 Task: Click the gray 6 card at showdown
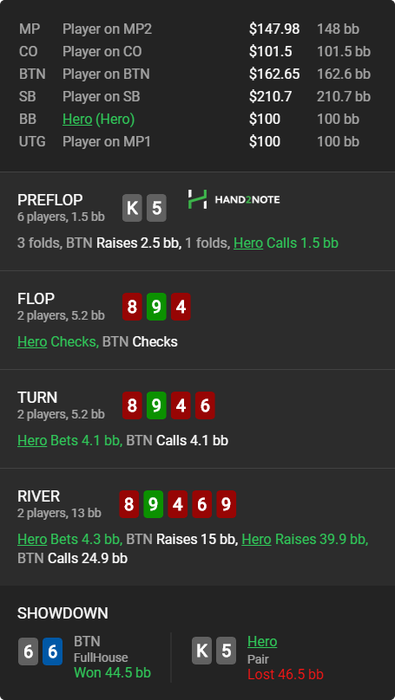click(28, 652)
